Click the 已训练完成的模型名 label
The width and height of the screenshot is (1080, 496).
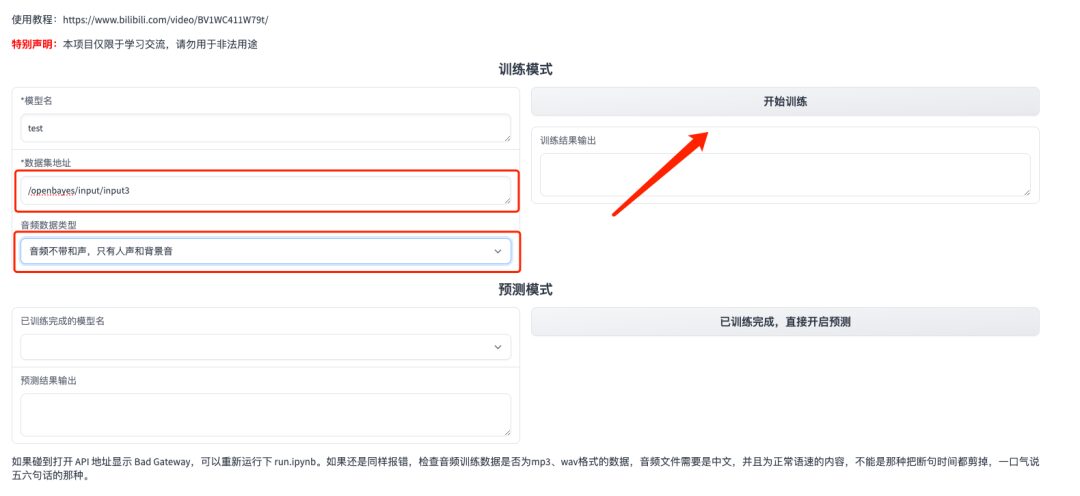pyautogui.click(x=63, y=321)
